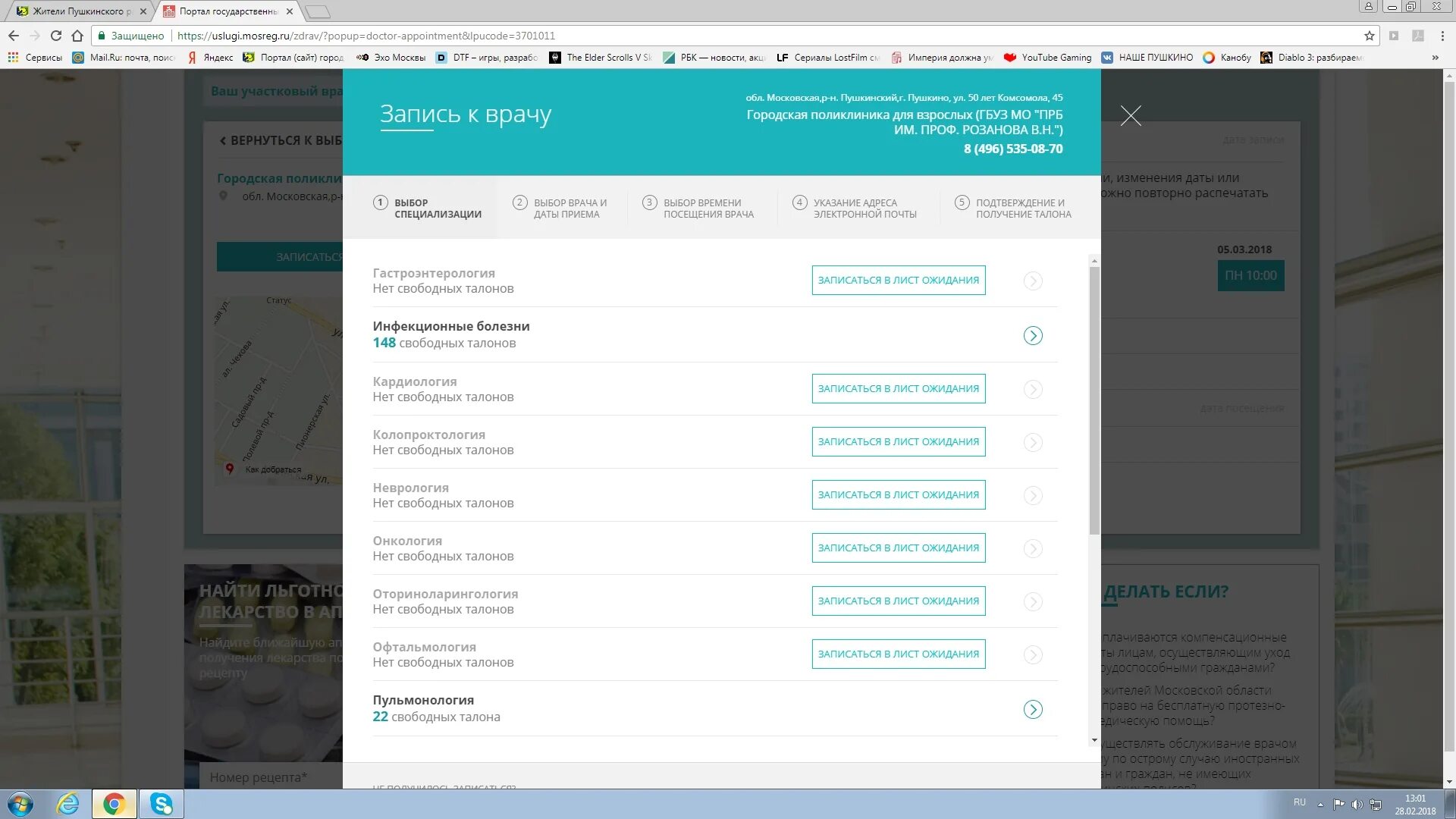Image resolution: width=1456 pixels, height=819 pixels.
Task: Click the forward arrow next to Кардиология
Action: pos(1033,388)
